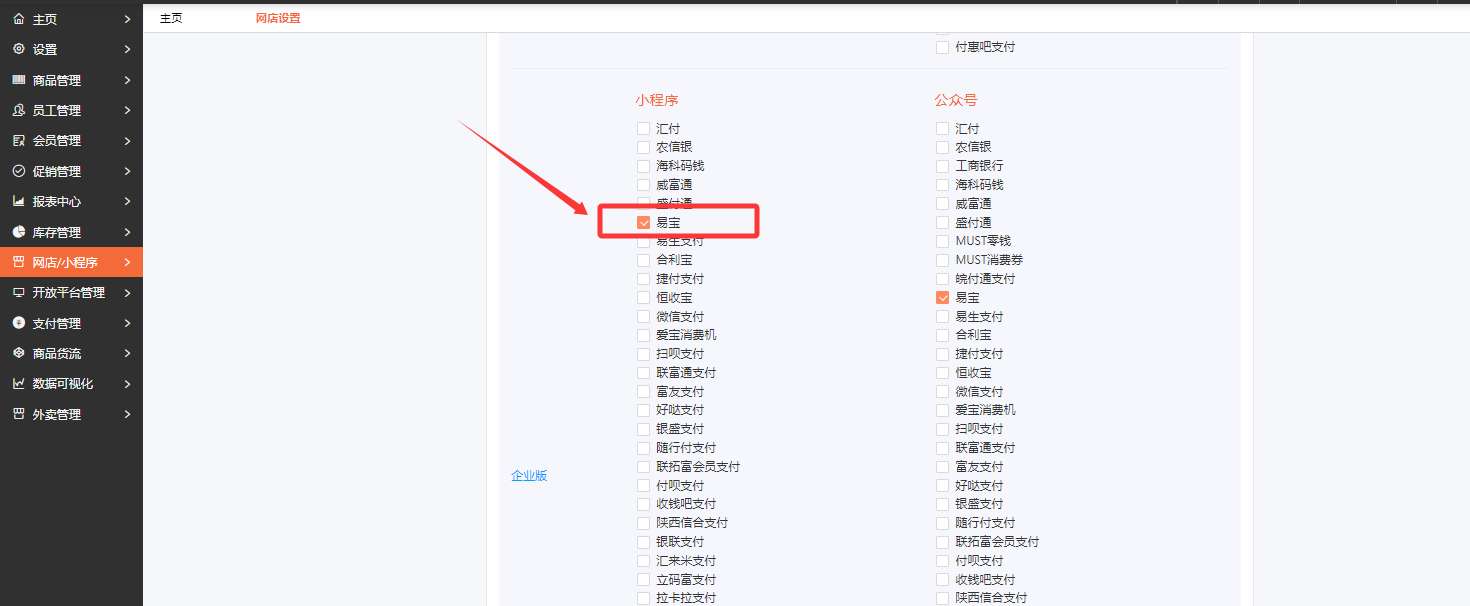Click the coin icon beside 支付管理
Image resolution: width=1470 pixels, height=606 pixels.
click(18, 323)
